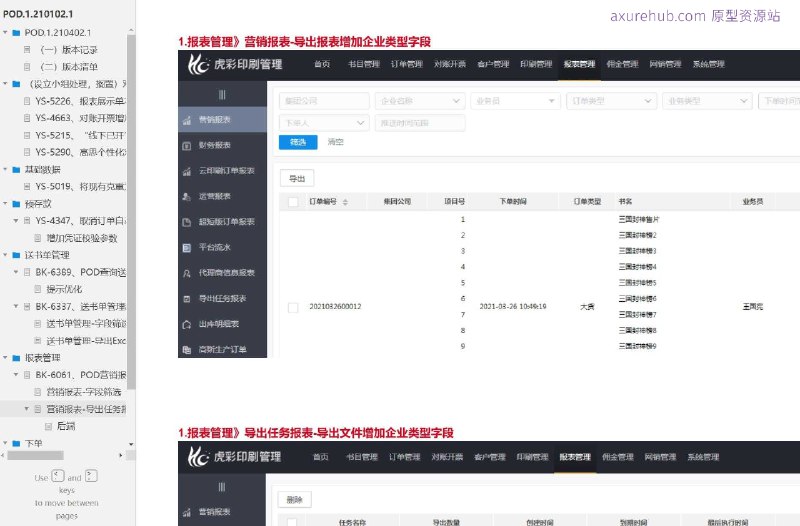The width and height of the screenshot is (800, 526).
Task: Click the 代理商信息报表 sidebar icon
Action: (x=187, y=273)
